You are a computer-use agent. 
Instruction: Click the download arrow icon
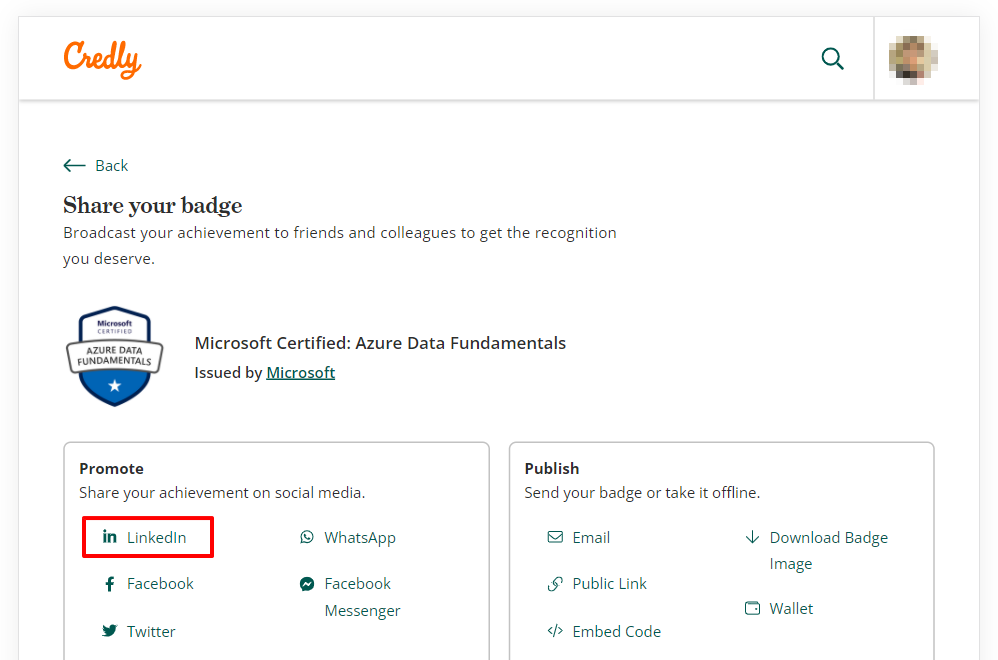pyautogui.click(x=752, y=537)
